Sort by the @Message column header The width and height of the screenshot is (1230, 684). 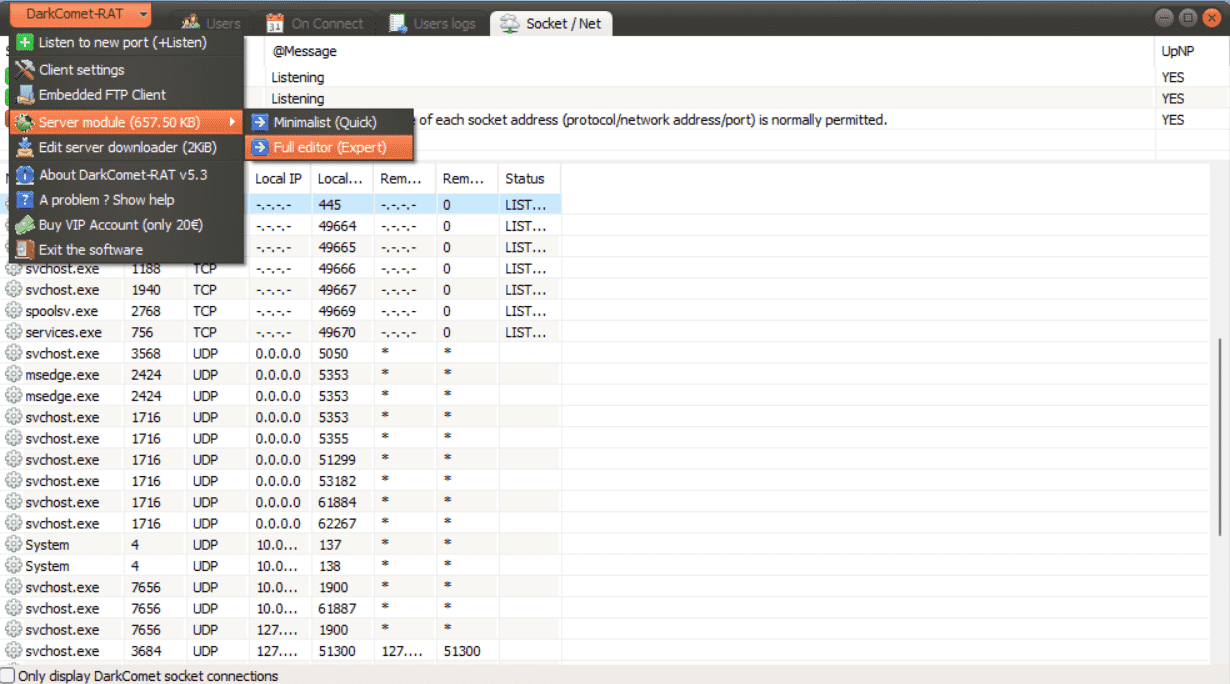[710, 51]
